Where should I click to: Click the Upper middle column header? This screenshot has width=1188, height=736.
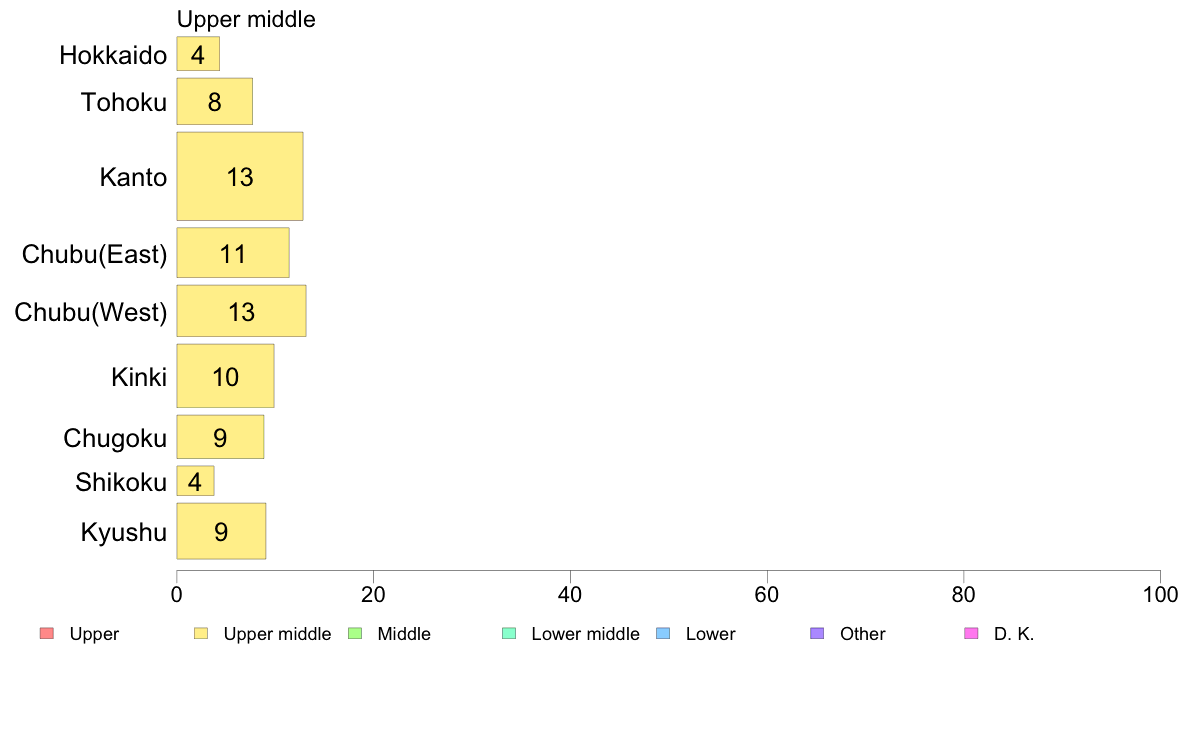pyautogui.click(x=246, y=19)
